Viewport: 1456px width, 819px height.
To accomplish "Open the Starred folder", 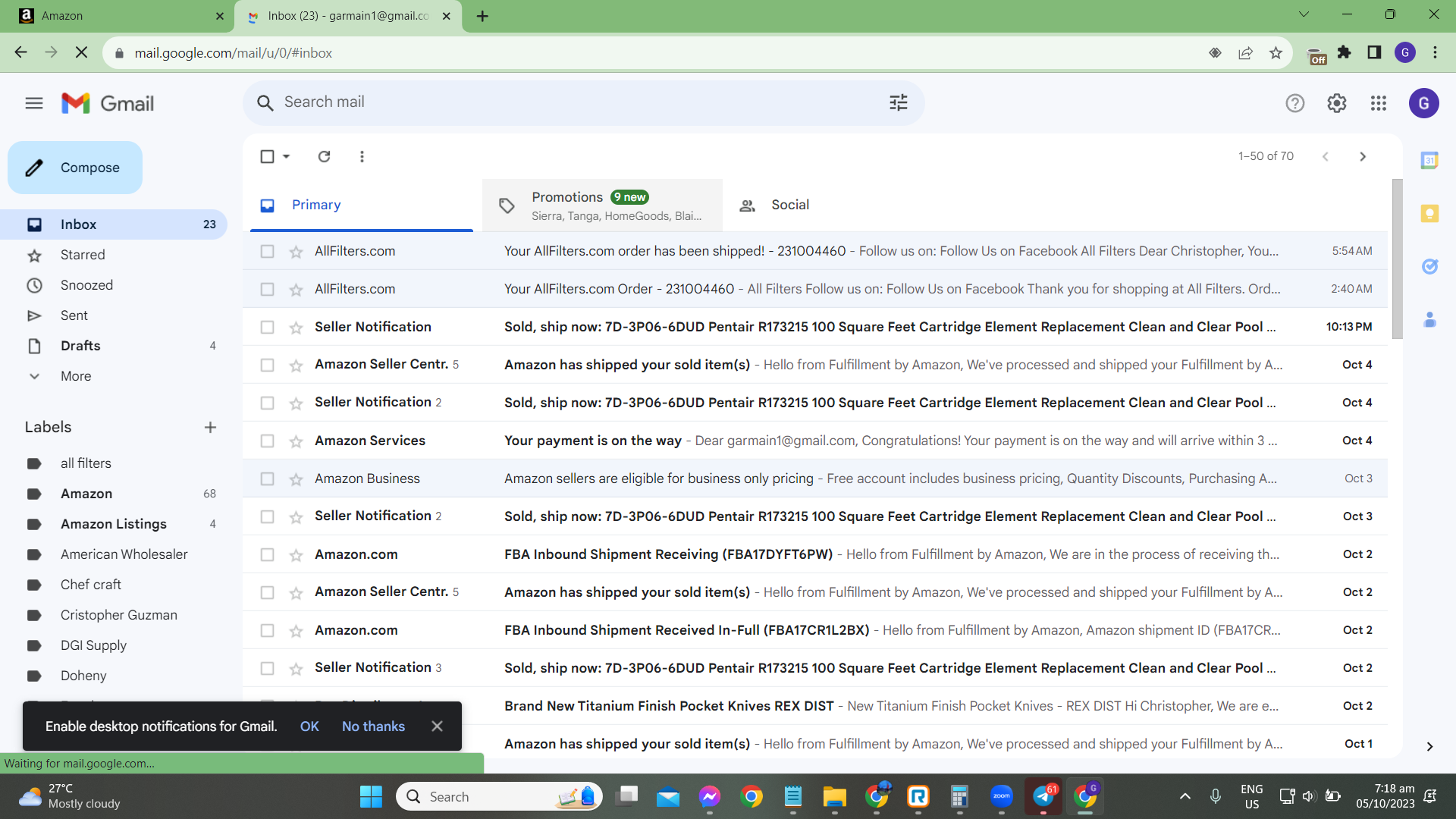I will tap(83, 255).
